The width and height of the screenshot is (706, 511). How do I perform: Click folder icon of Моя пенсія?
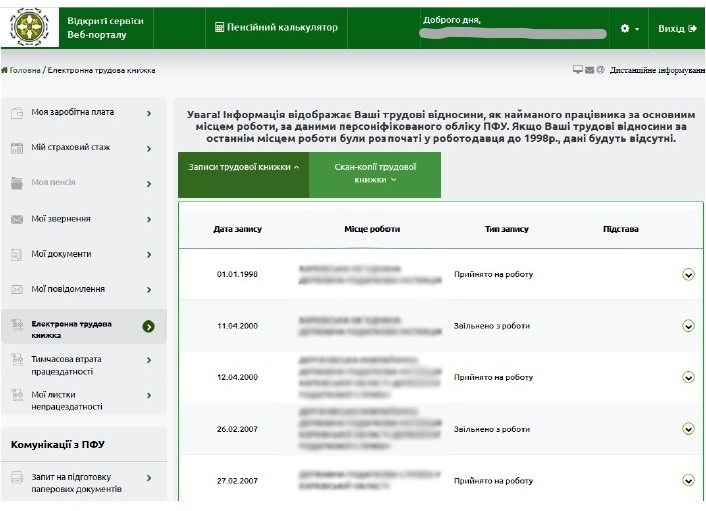17,183
